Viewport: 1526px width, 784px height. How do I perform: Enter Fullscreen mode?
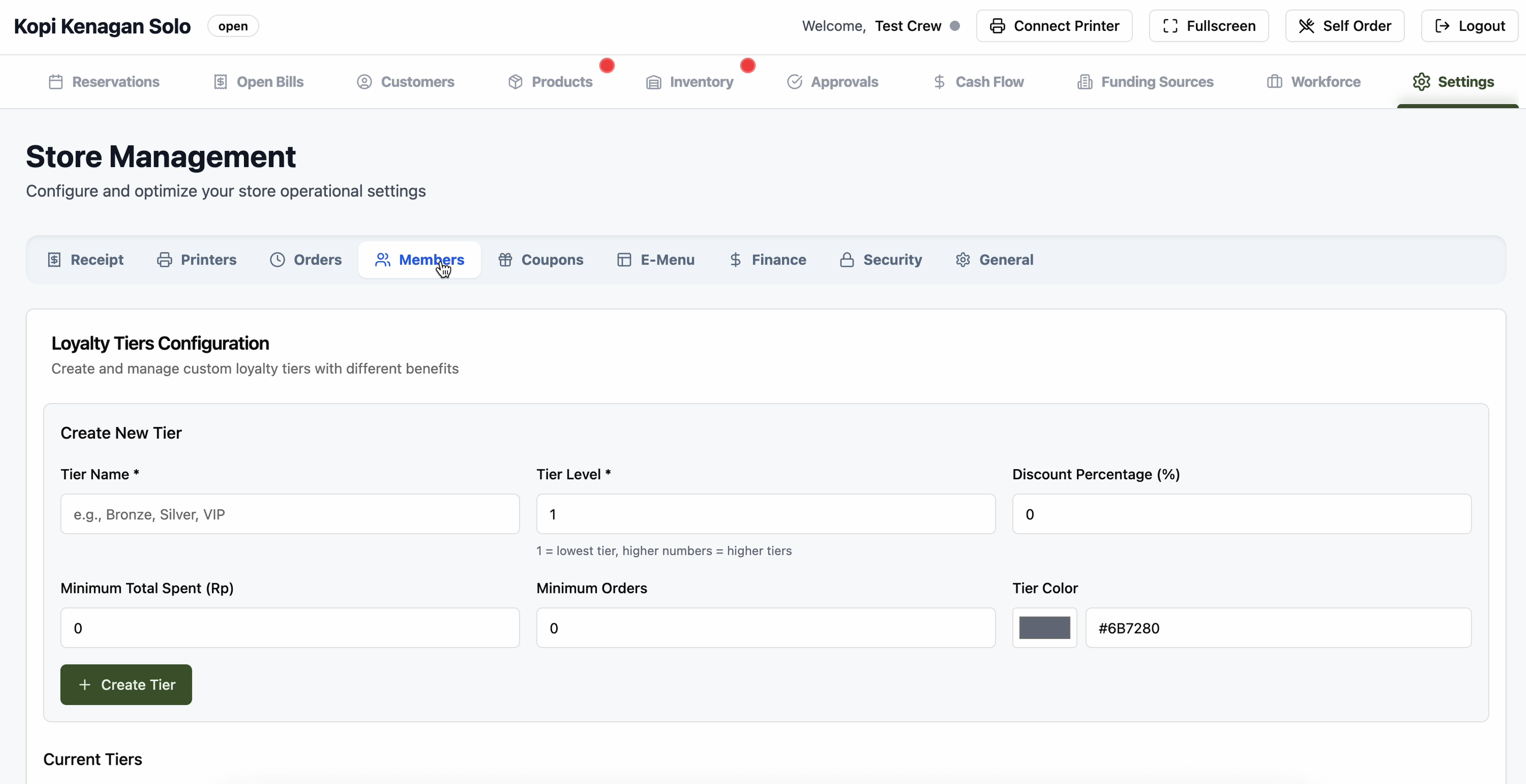coord(1208,26)
